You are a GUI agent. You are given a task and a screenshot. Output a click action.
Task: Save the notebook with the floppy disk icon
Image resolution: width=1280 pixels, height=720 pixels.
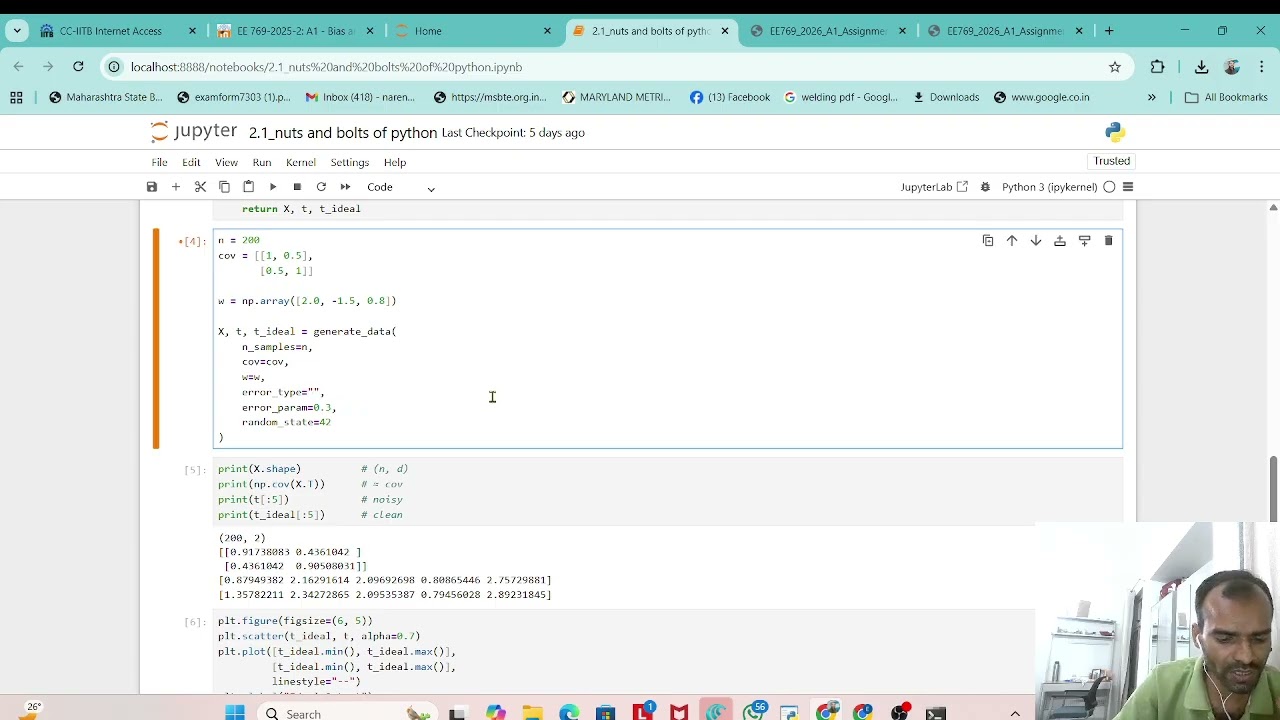click(x=152, y=187)
